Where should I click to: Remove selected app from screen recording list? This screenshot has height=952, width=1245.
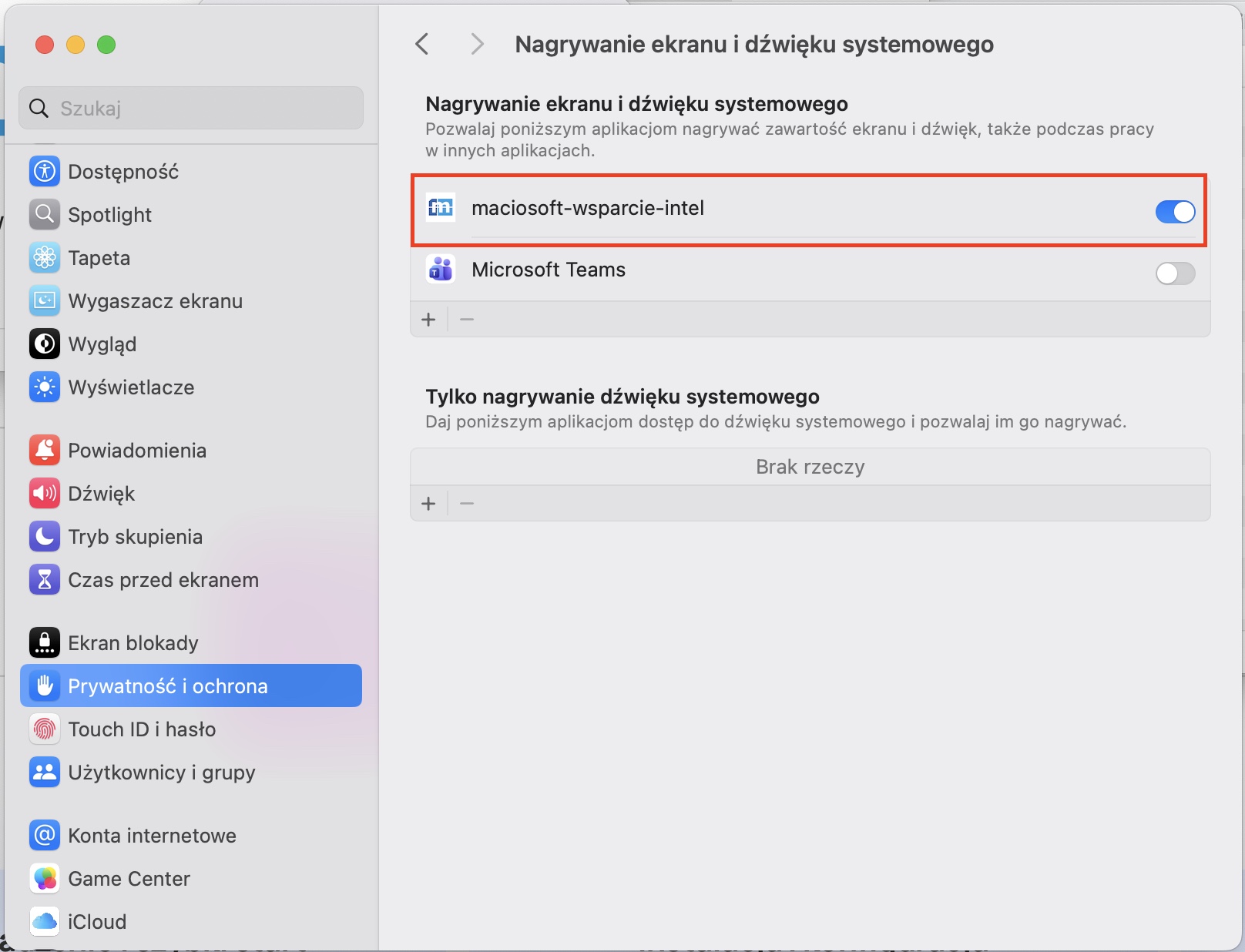(467, 319)
